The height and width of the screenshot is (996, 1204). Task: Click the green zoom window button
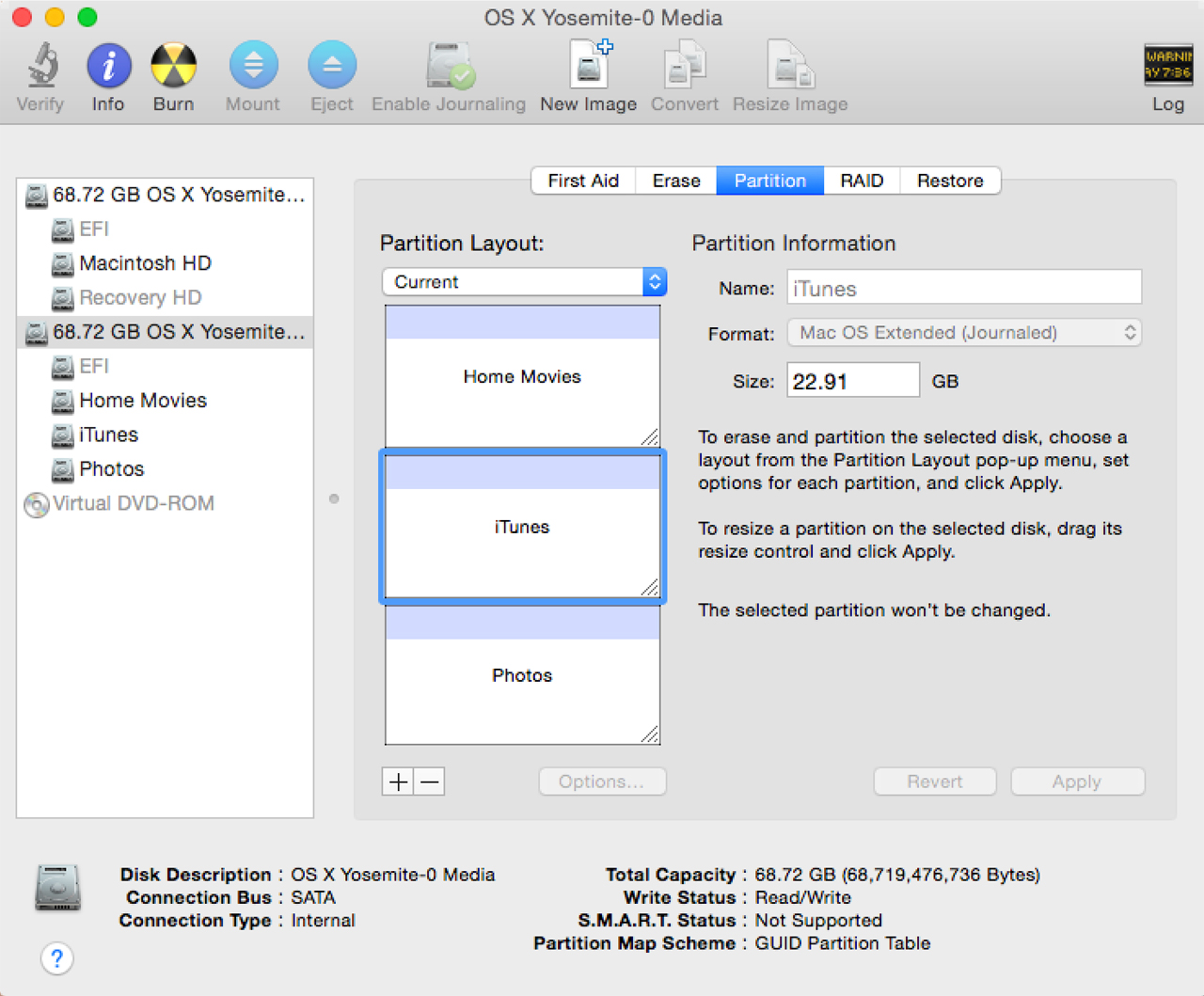[x=87, y=17]
